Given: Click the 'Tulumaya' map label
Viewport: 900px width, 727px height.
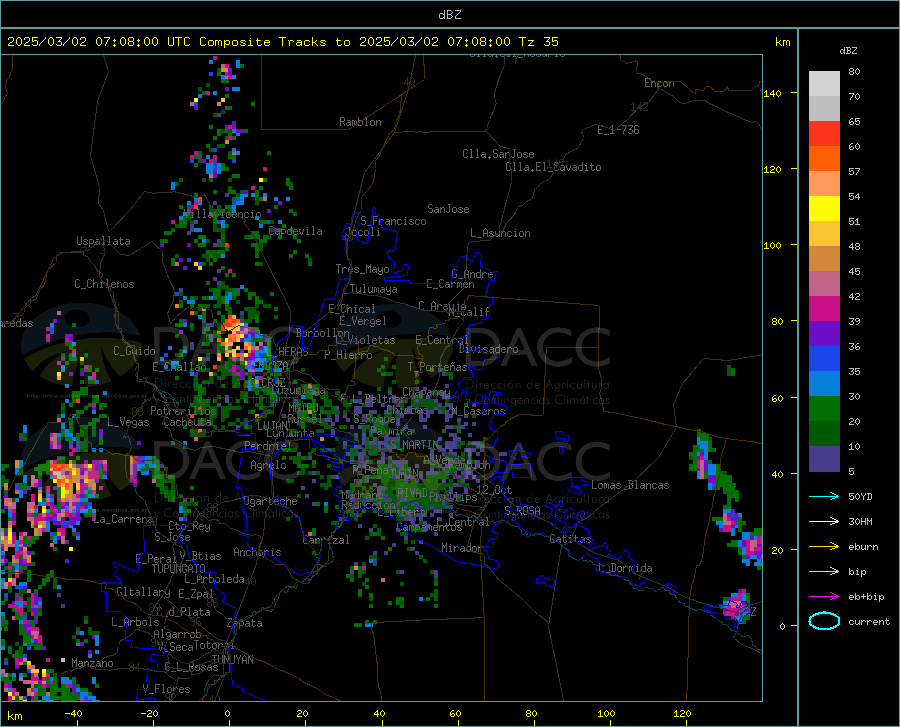Looking at the screenshot, I should coord(374,289).
